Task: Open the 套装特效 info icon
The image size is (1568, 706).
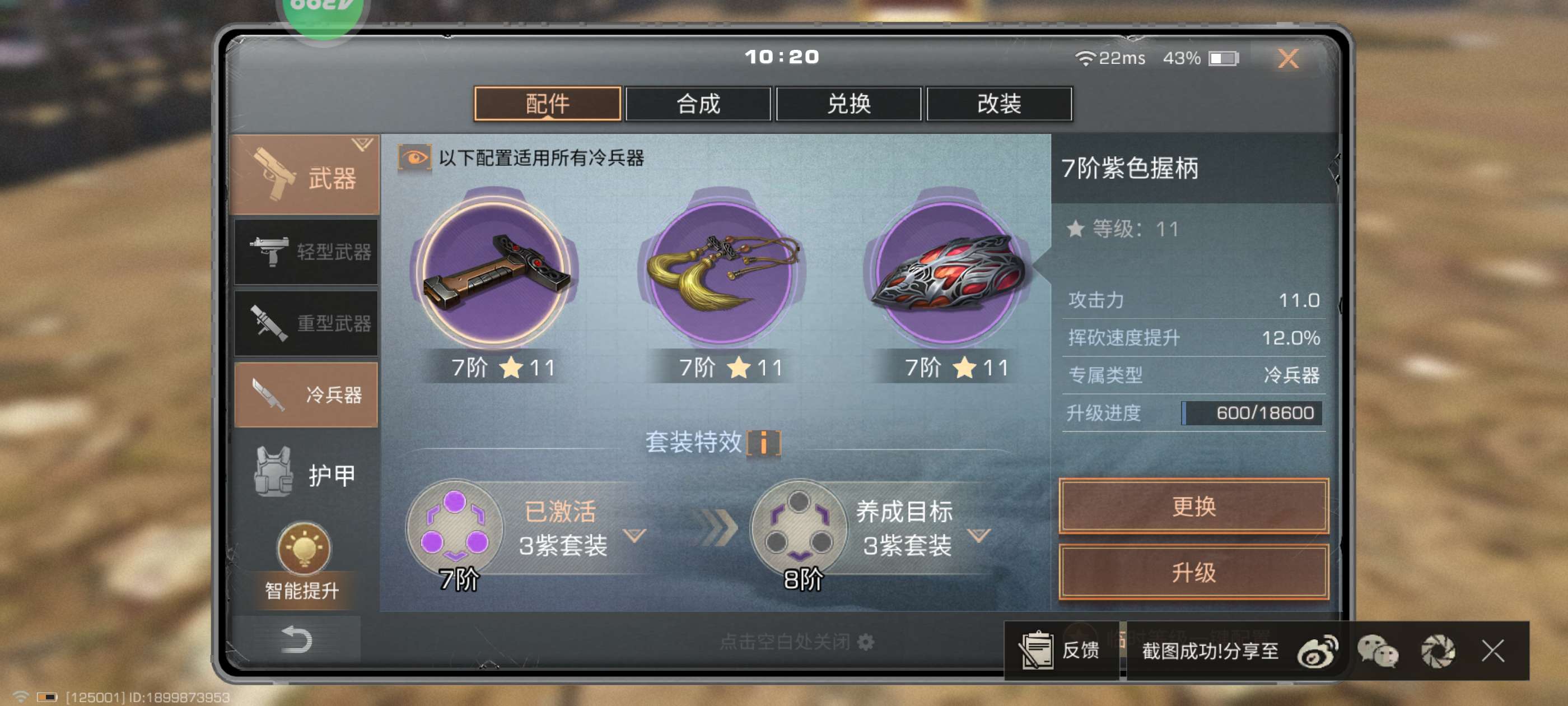Action: (x=763, y=442)
